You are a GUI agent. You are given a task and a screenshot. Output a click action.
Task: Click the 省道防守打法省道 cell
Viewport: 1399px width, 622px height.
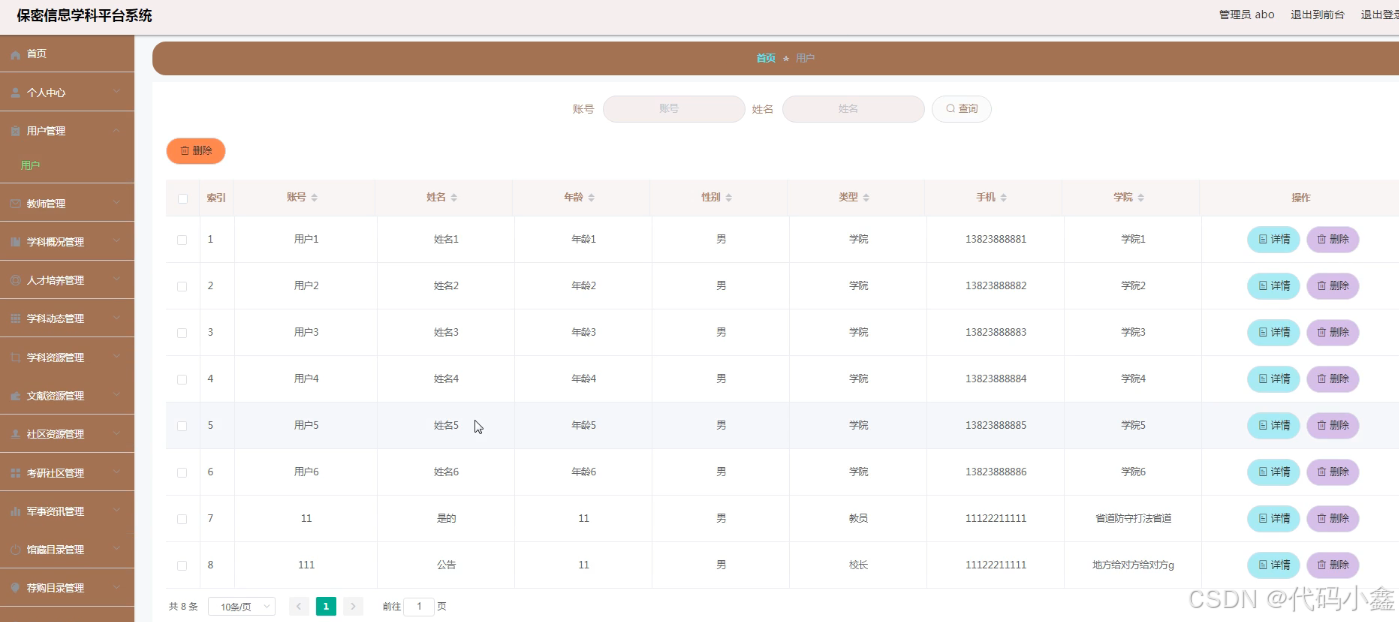pos(1133,519)
